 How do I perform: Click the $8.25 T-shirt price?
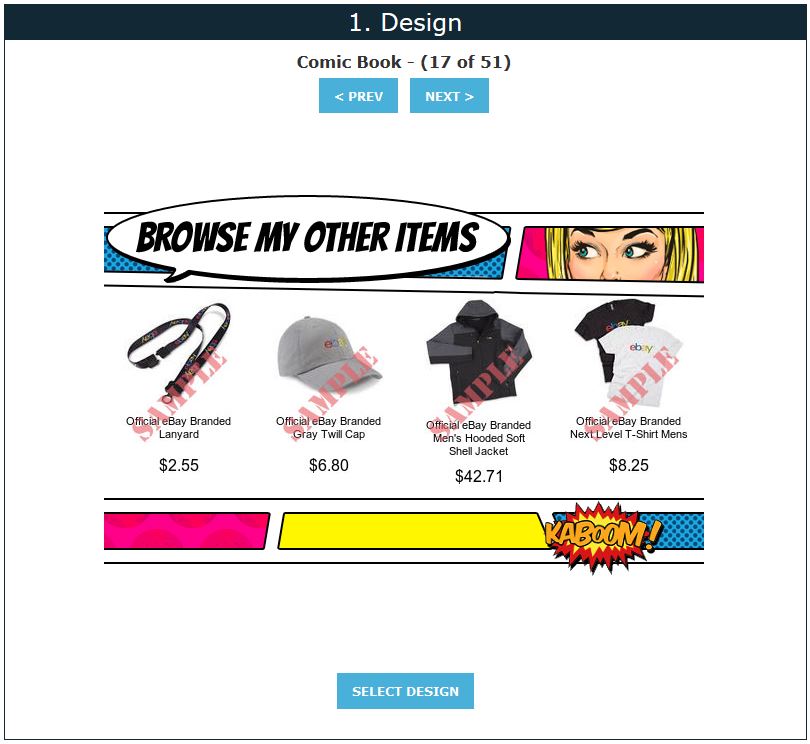click(x=628, y=465)
